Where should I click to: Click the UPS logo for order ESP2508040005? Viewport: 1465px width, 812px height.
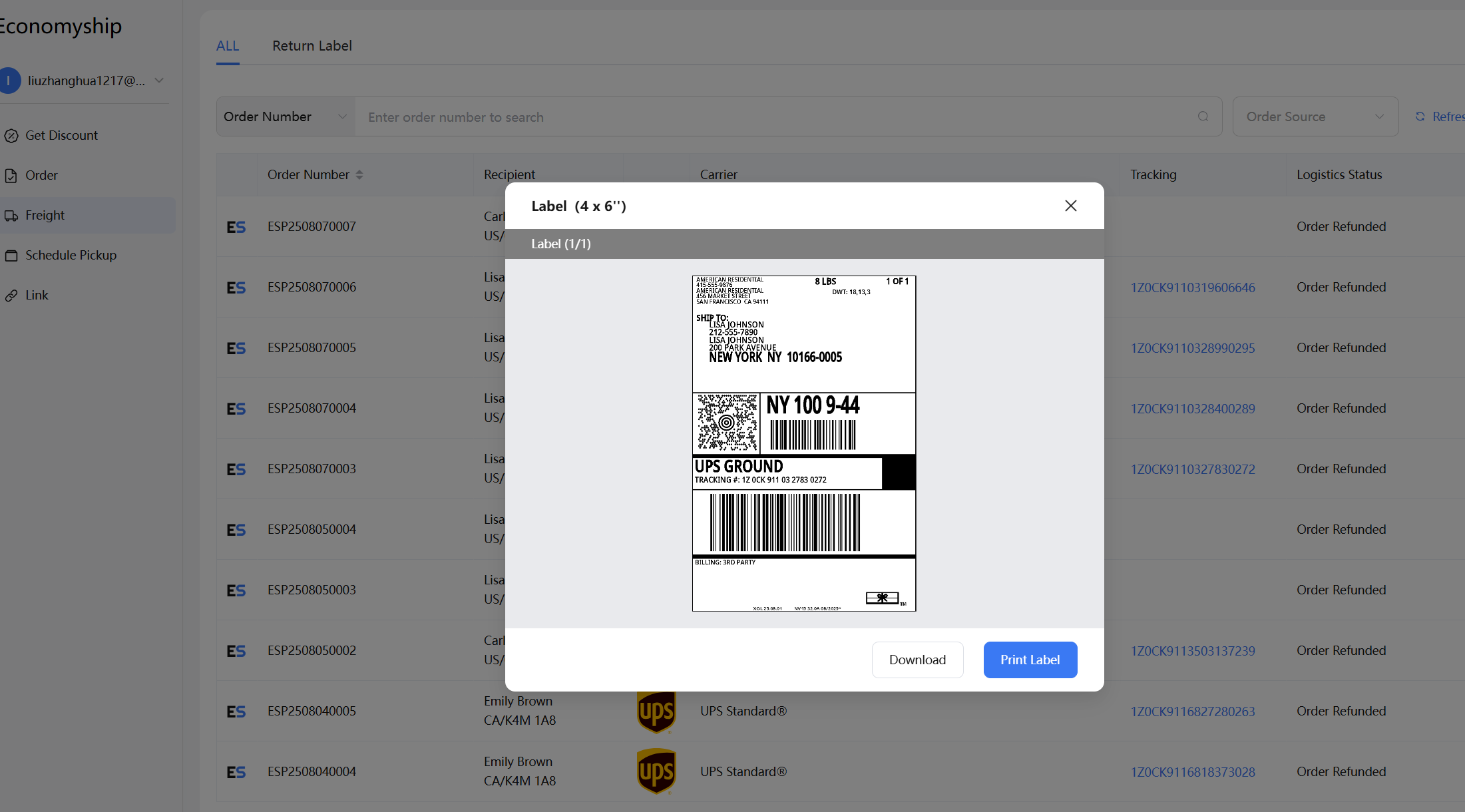(x=656, y=711)
